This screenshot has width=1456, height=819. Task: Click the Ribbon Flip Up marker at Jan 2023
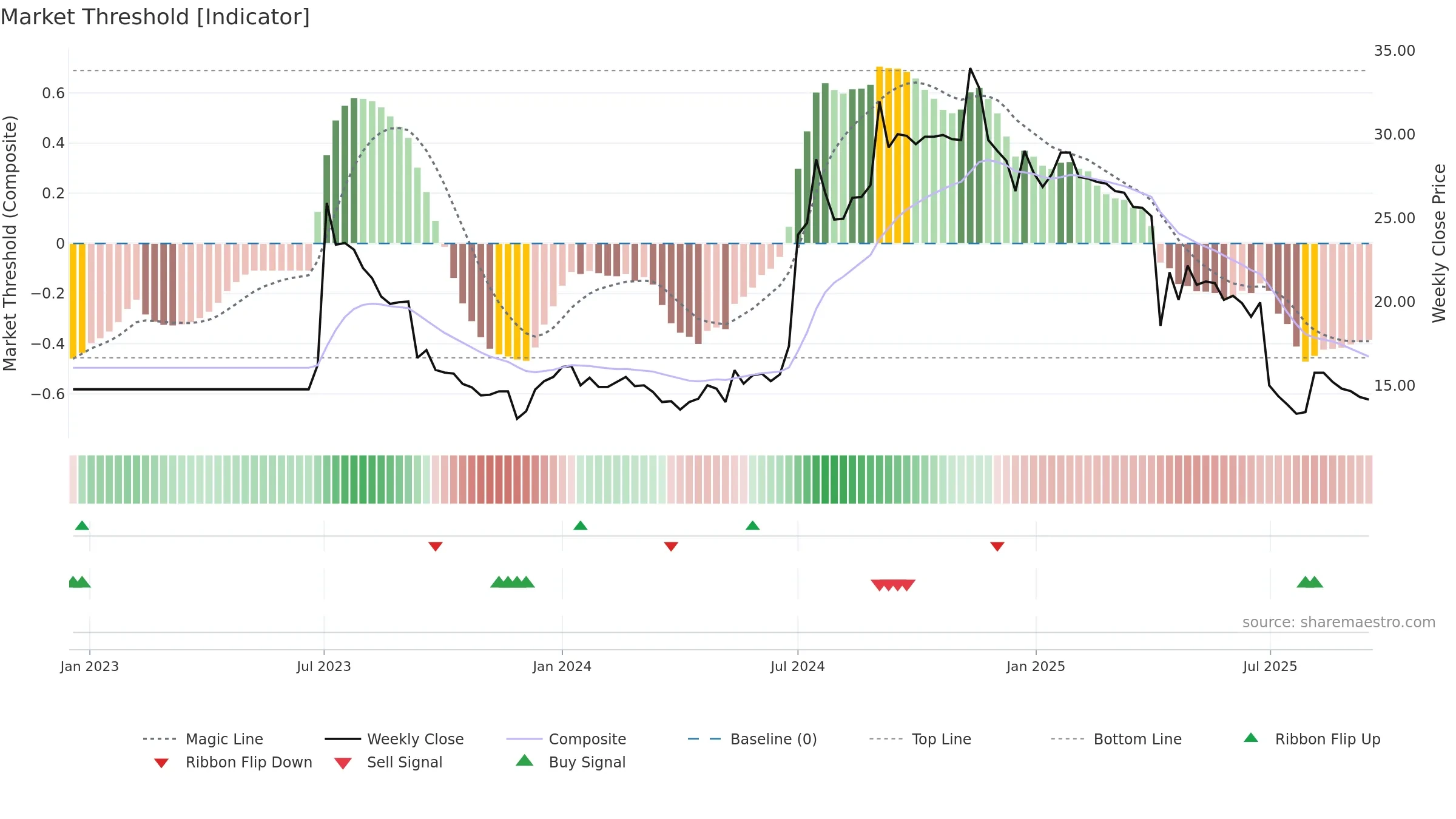coord(82,525)
